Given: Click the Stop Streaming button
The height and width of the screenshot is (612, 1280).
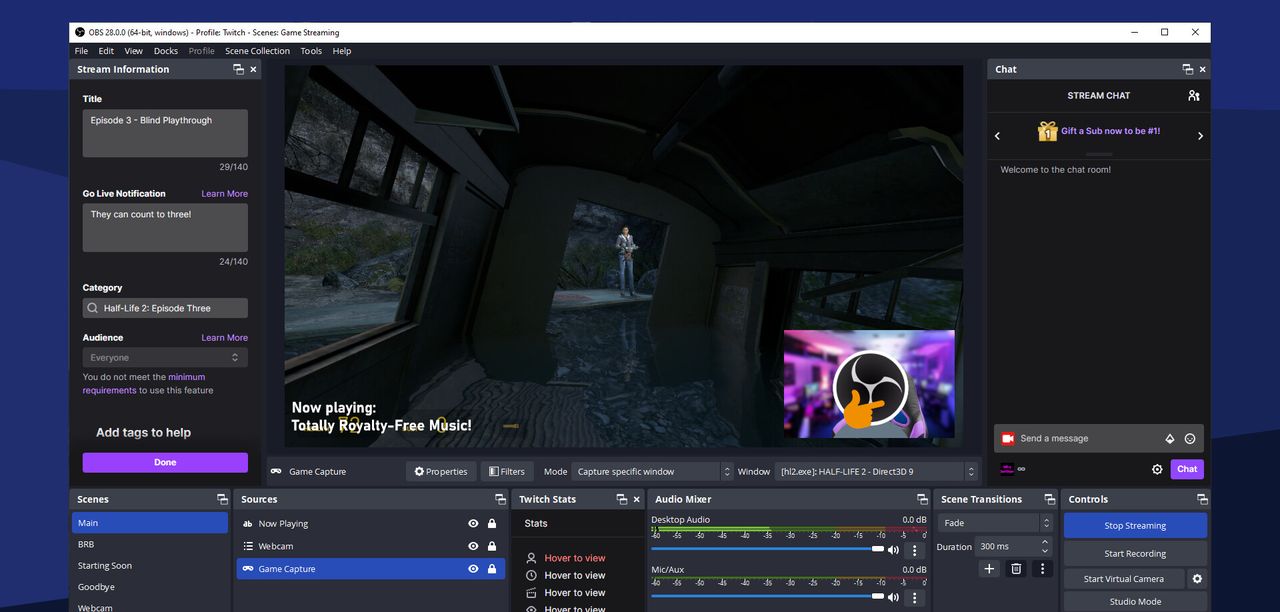Looking at the screenshot, I should (x=1135, y=526).
